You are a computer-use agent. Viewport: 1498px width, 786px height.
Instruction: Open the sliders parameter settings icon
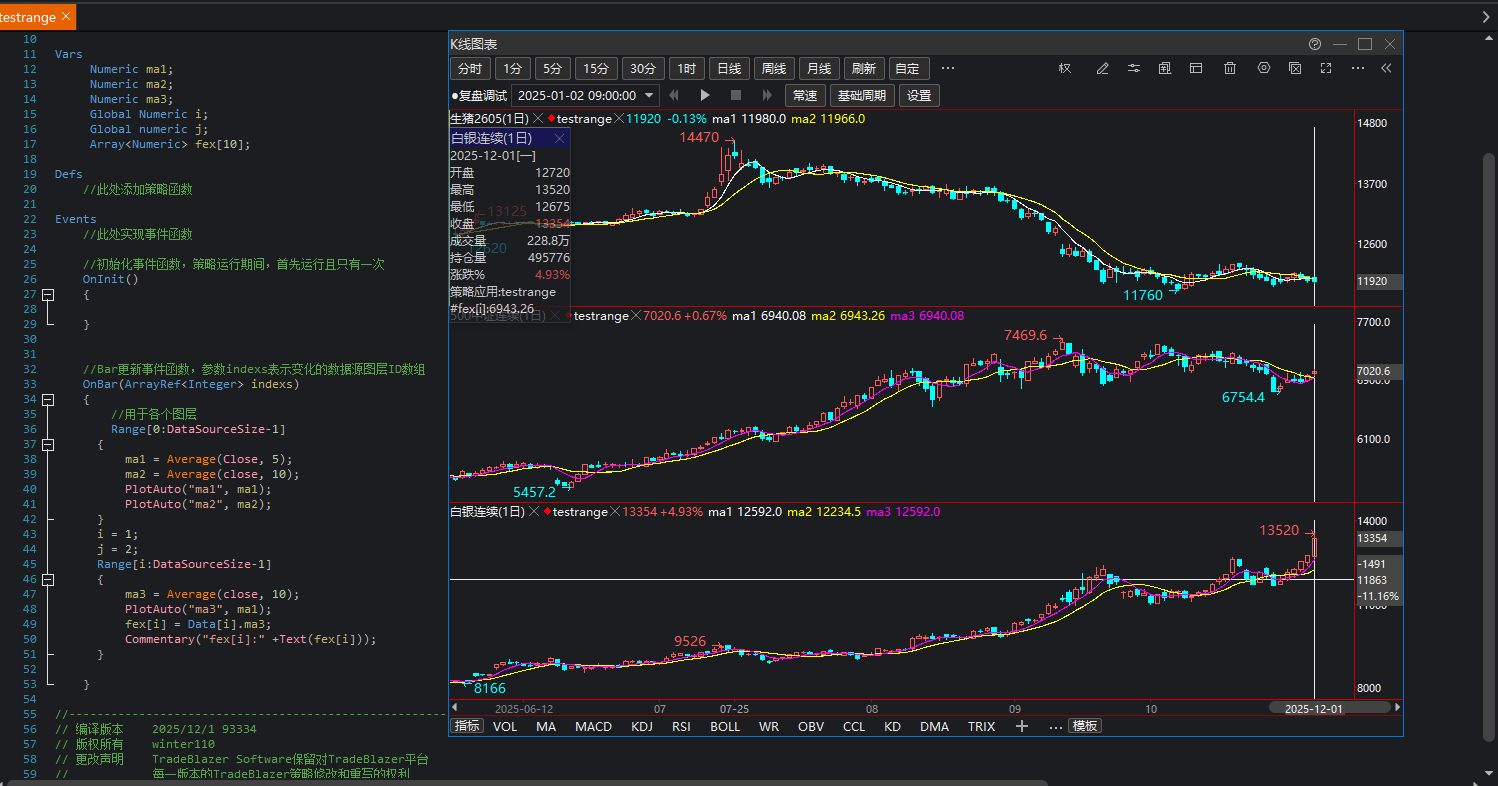[x=1134, y=69]
